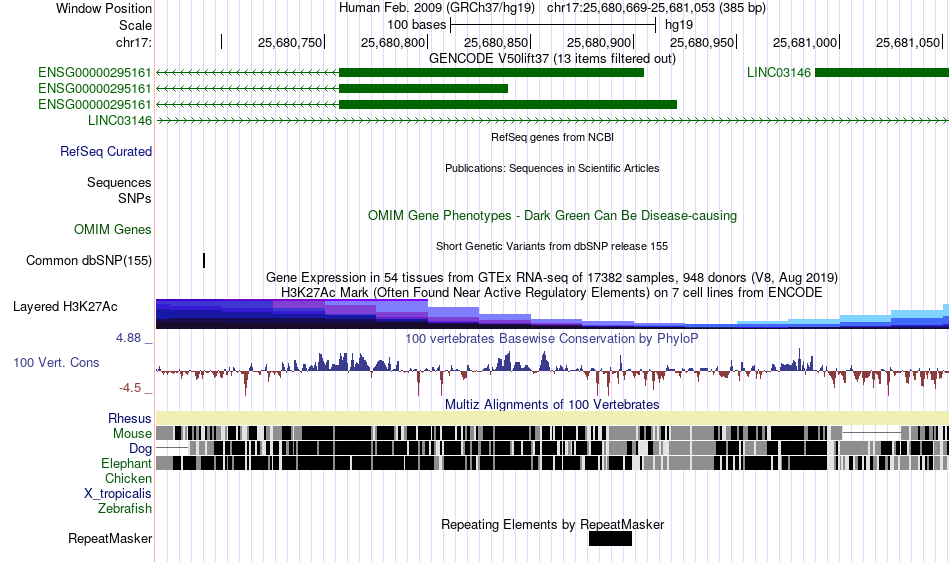The width and height of the screenshot is (950, 562).
Task: Click the longest ENSG00000295161 exon block
Action: point(508,104)
